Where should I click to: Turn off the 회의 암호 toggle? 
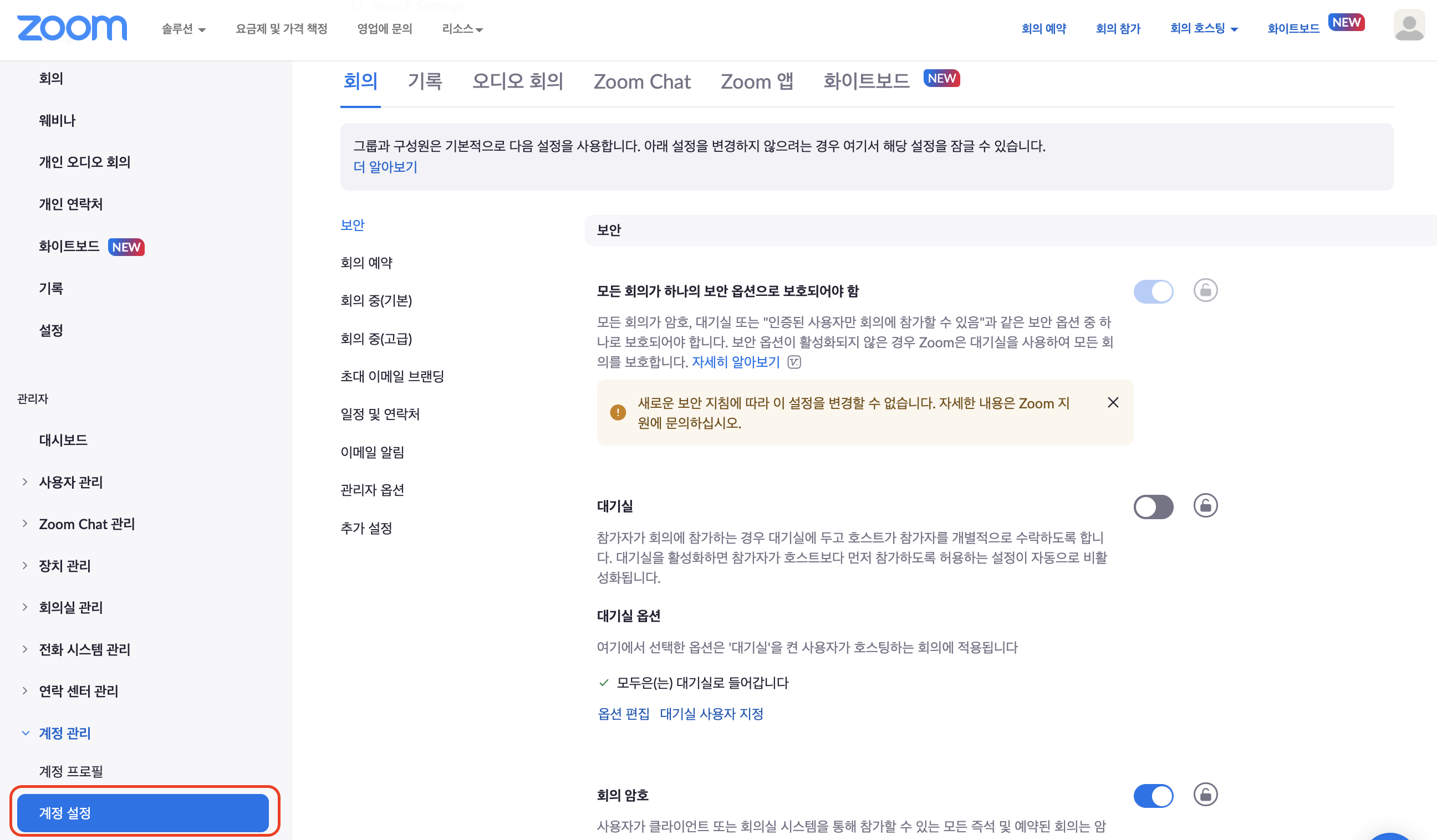[x=1153, y=796]
